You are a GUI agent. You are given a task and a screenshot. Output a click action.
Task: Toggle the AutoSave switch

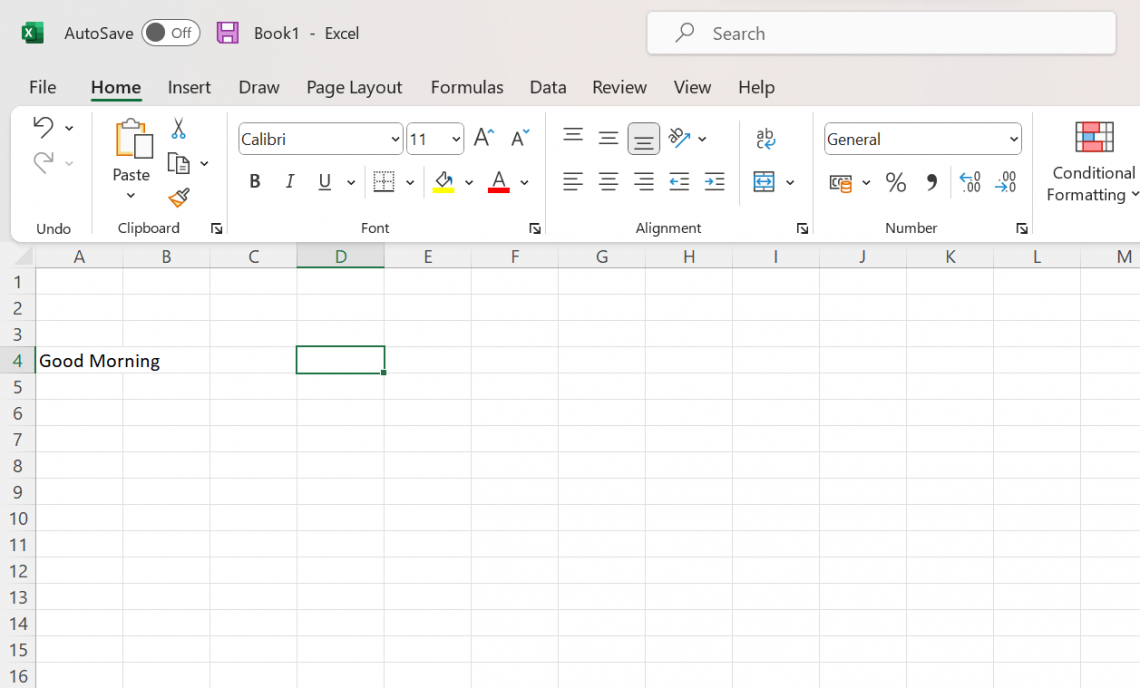(x=170, y=33)
